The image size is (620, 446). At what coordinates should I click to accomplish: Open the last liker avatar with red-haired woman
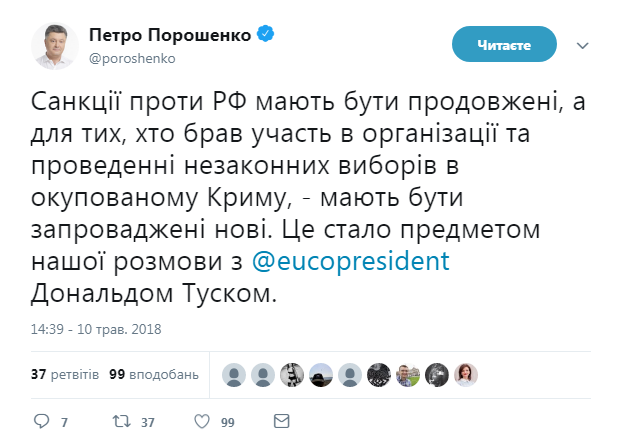466,374
